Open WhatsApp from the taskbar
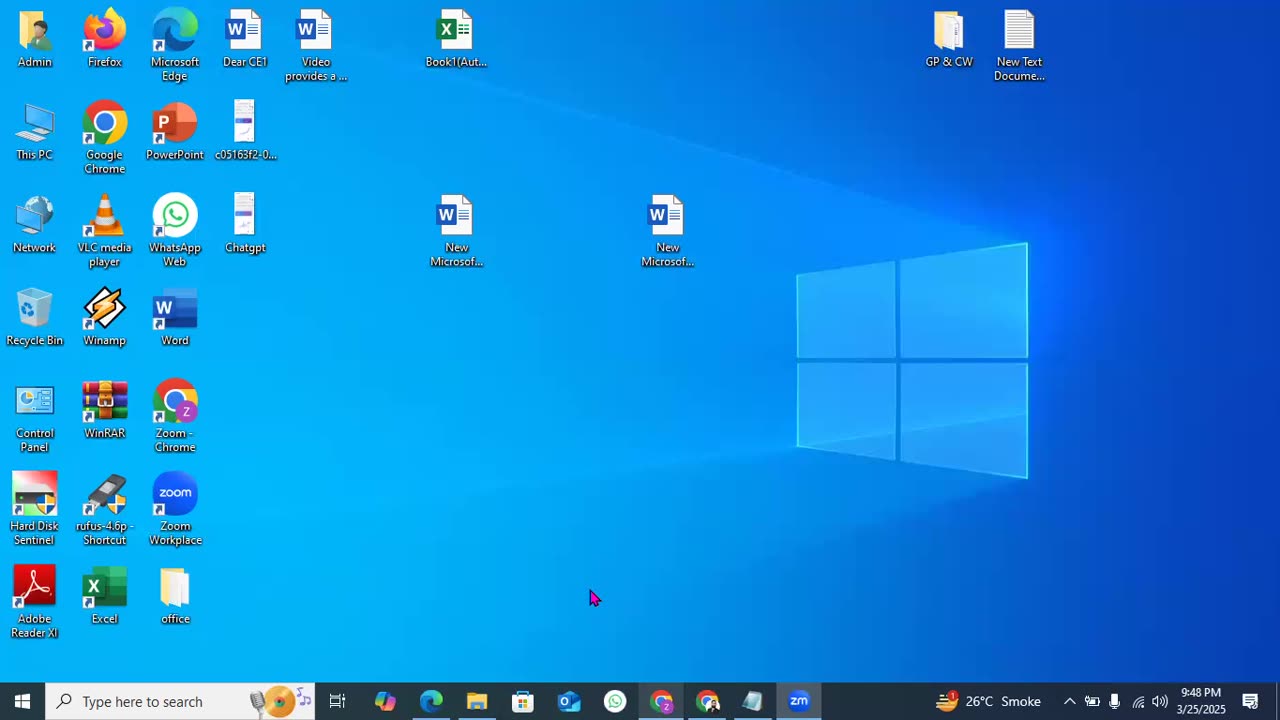1280x720 pixels. coord(615,701)
